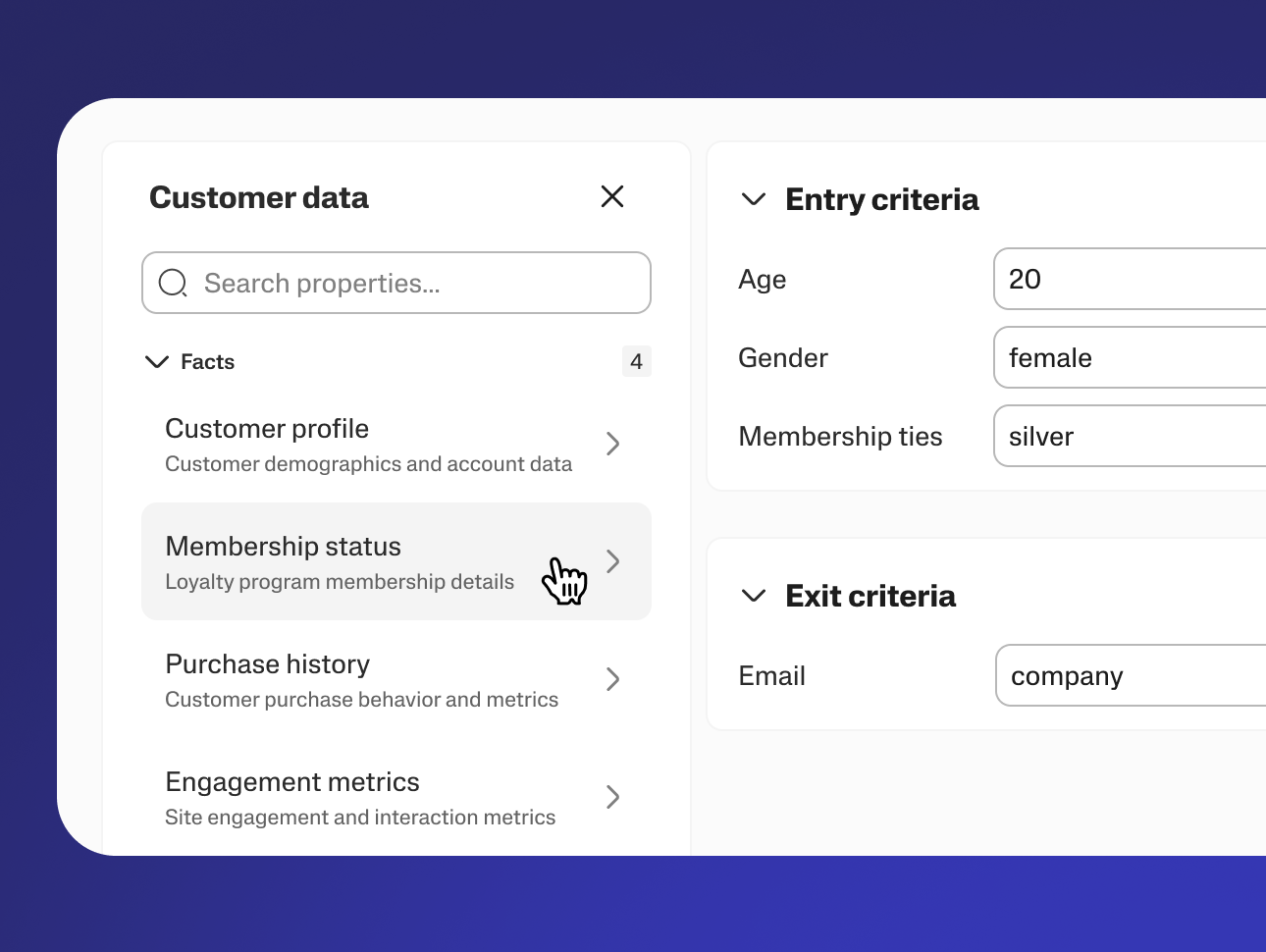Click the Gender field showing female
The image size is (1266, 952).
1129,357
